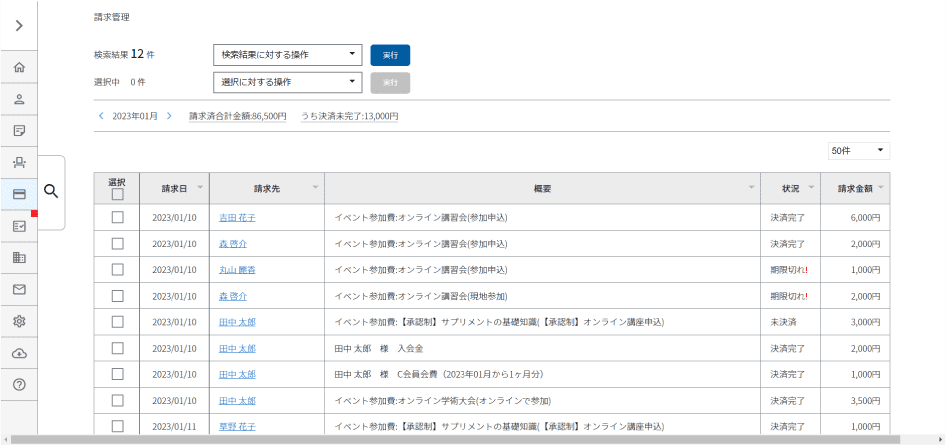Check the select-all checkbox in header
Viewport: 946px width, 445px height.
(117, 195)
